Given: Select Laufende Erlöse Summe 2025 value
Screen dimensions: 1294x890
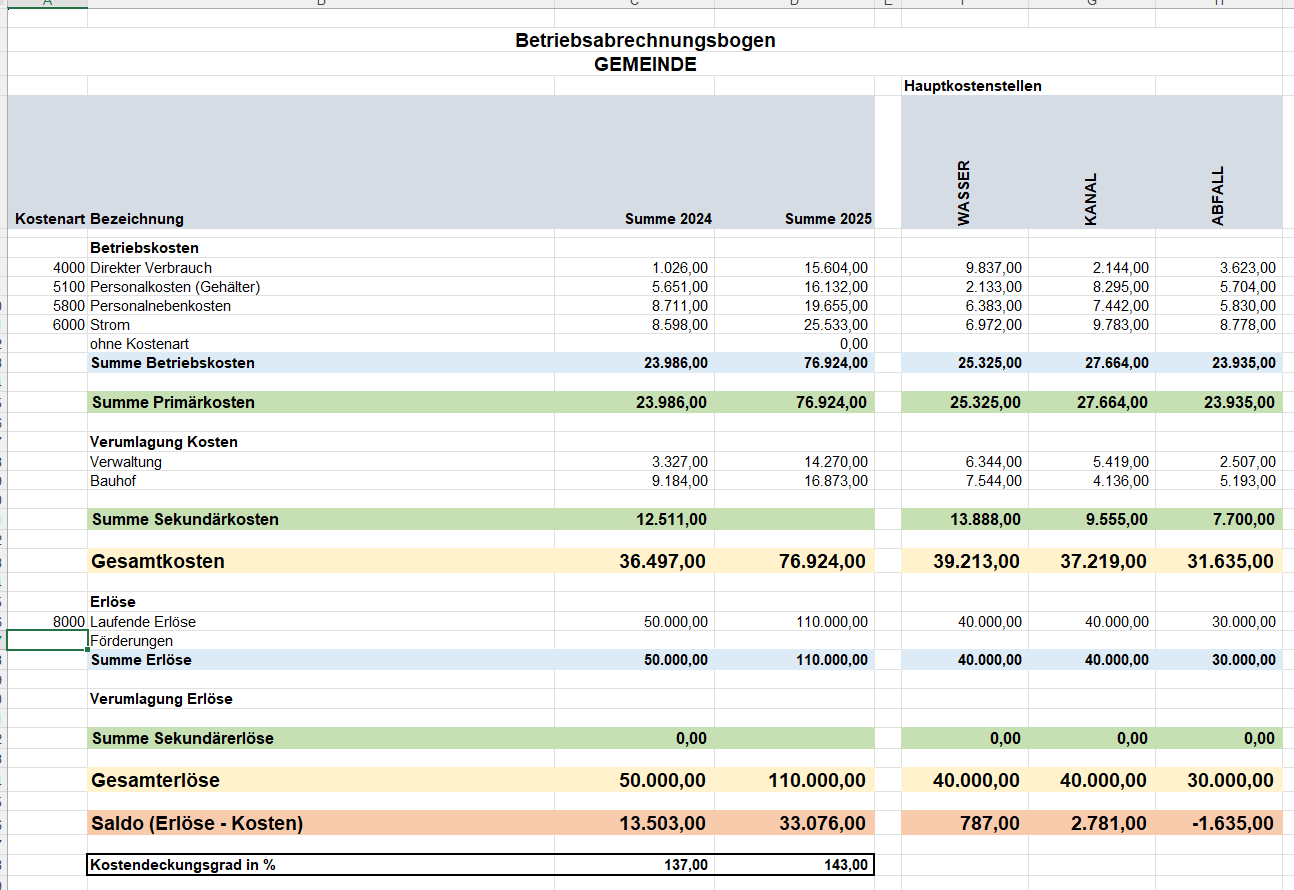Looking at the screenshot, I should click(831, 622).
